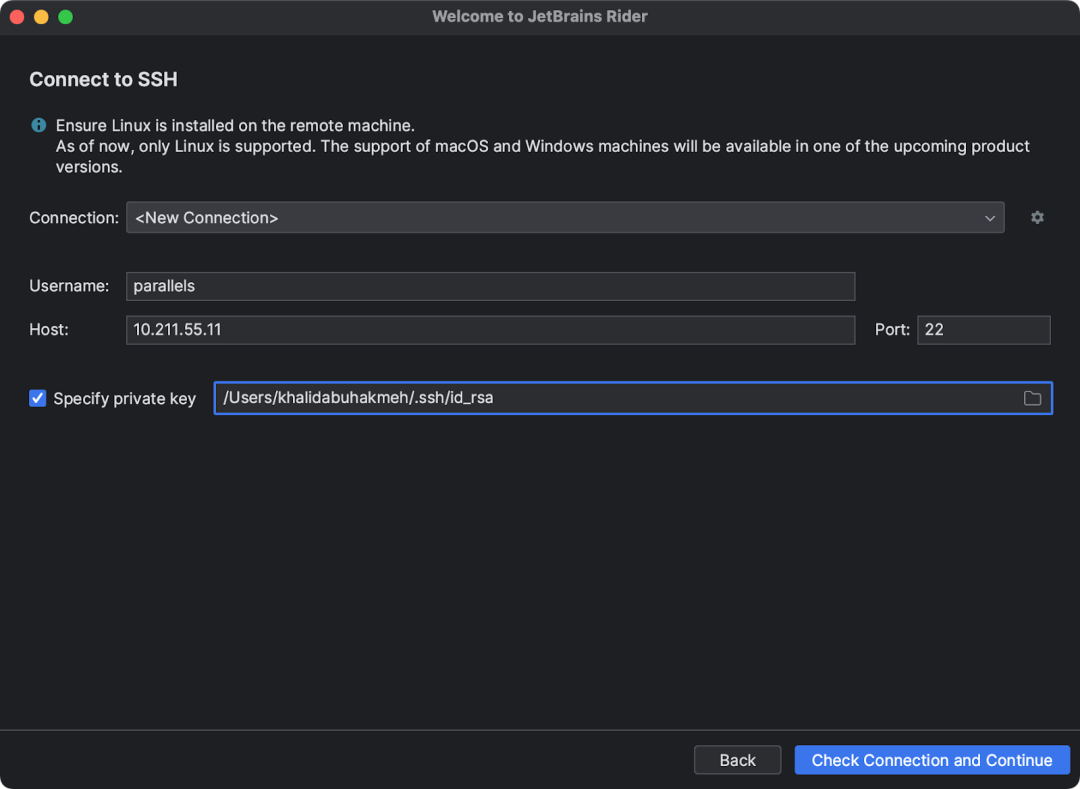Screen dimensions: 1080x789
Task: Click the private key path field
Action: coord(633,398)
